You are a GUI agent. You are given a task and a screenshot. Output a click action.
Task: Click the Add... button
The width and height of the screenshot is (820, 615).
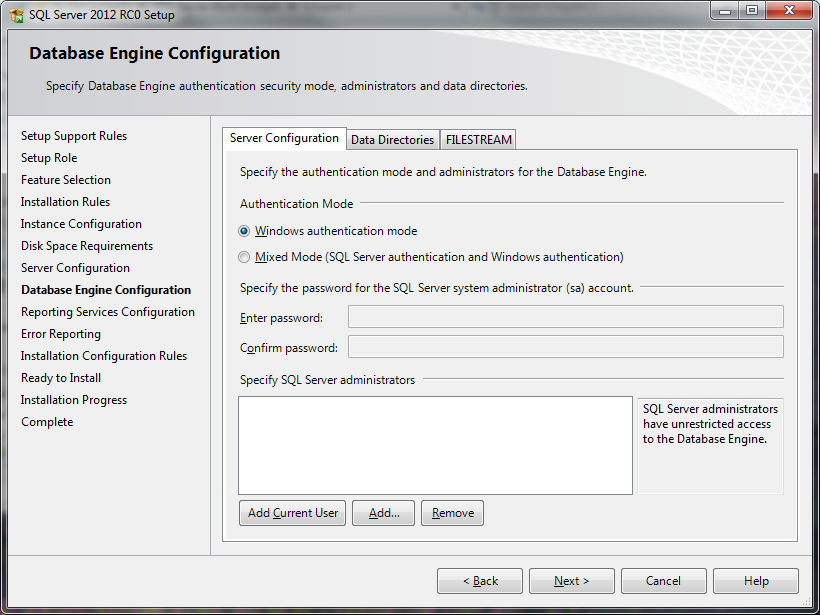pos(383,513)
